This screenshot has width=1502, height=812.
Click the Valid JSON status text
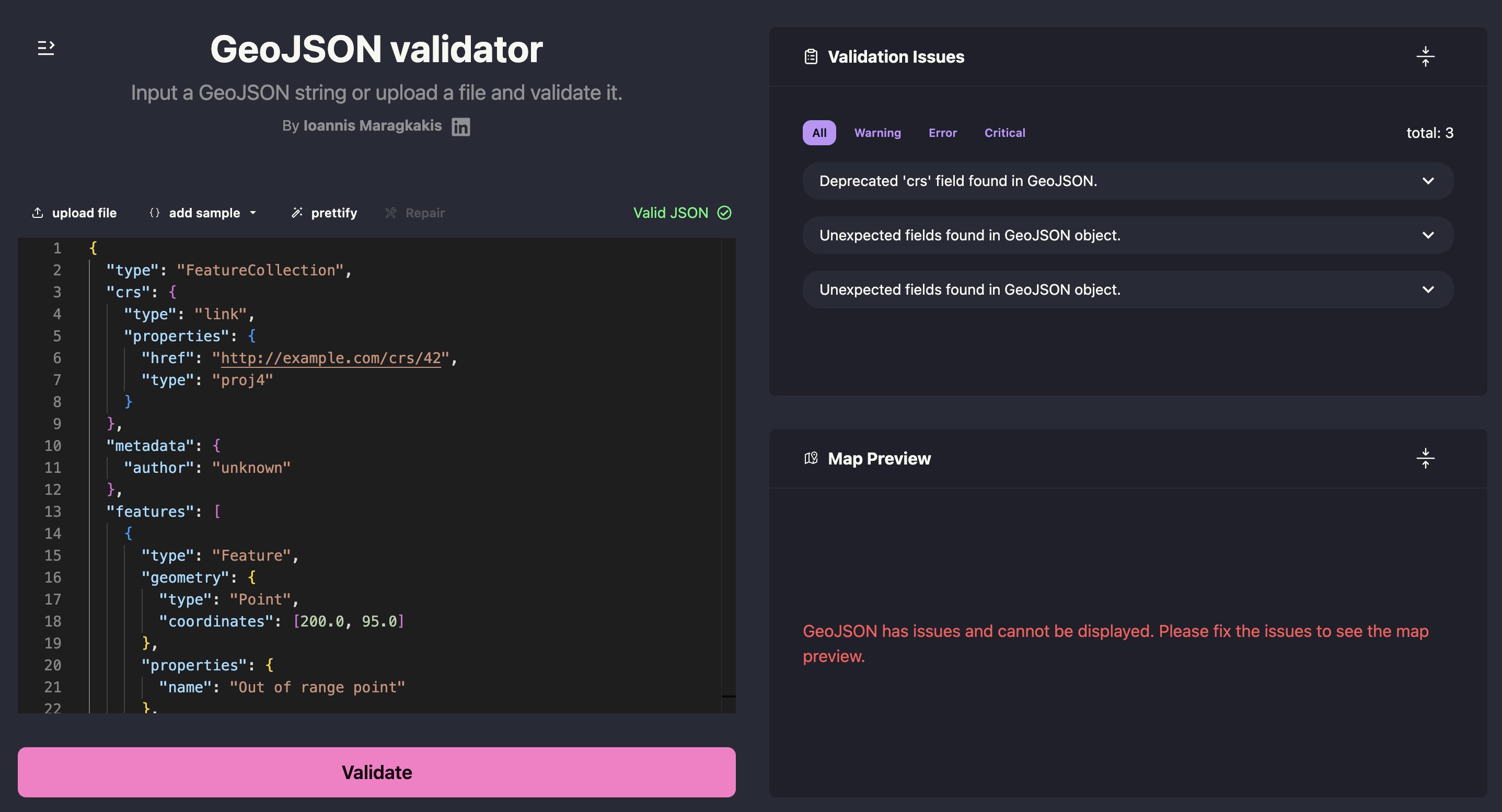point(671,213)
